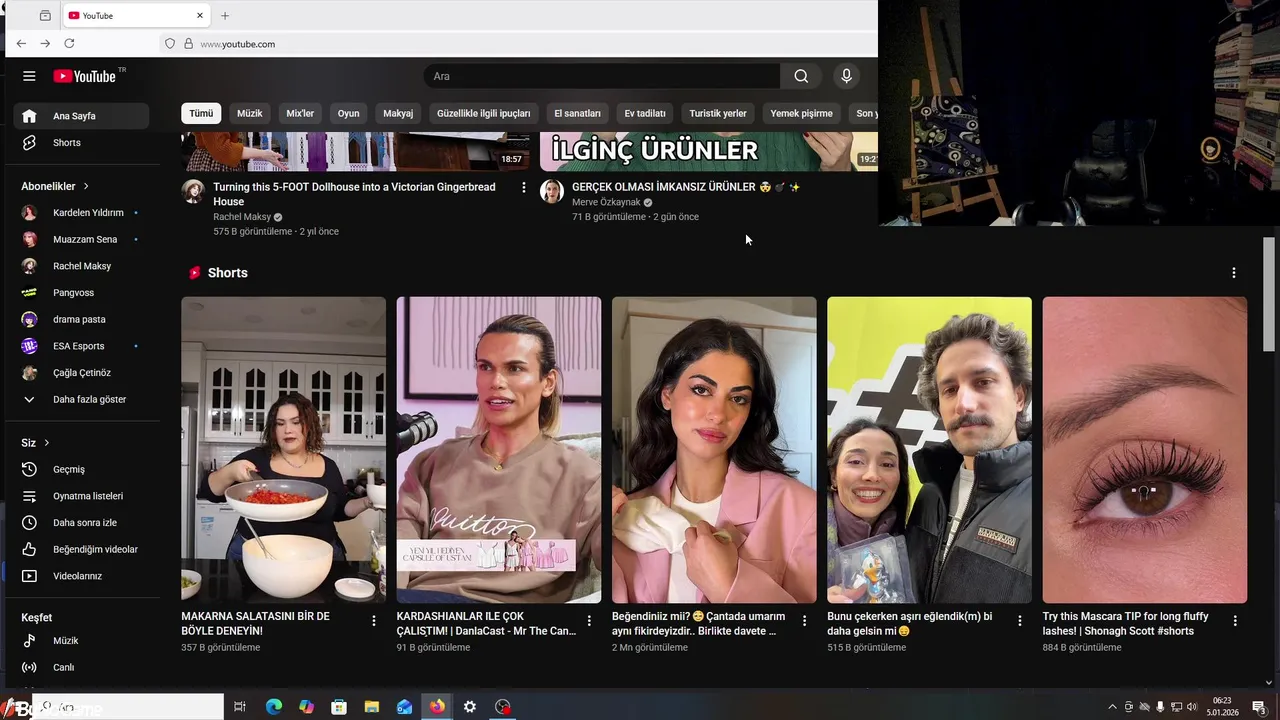Select the Oyun filter chip
This screenshot has width=1280, height=720.
pyautogui.click(x=348, y=113)
